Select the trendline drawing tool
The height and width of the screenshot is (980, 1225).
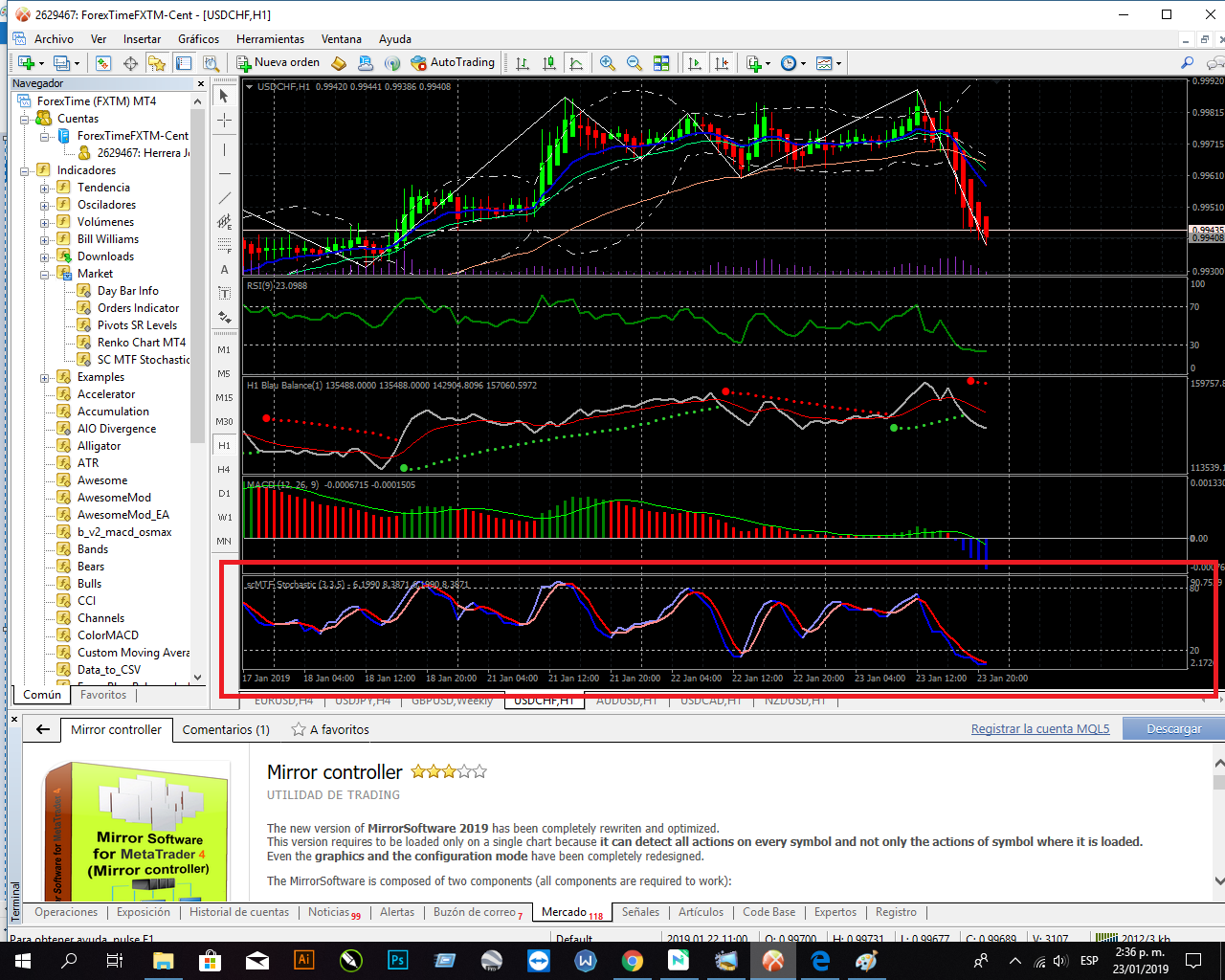pos(224,197)
